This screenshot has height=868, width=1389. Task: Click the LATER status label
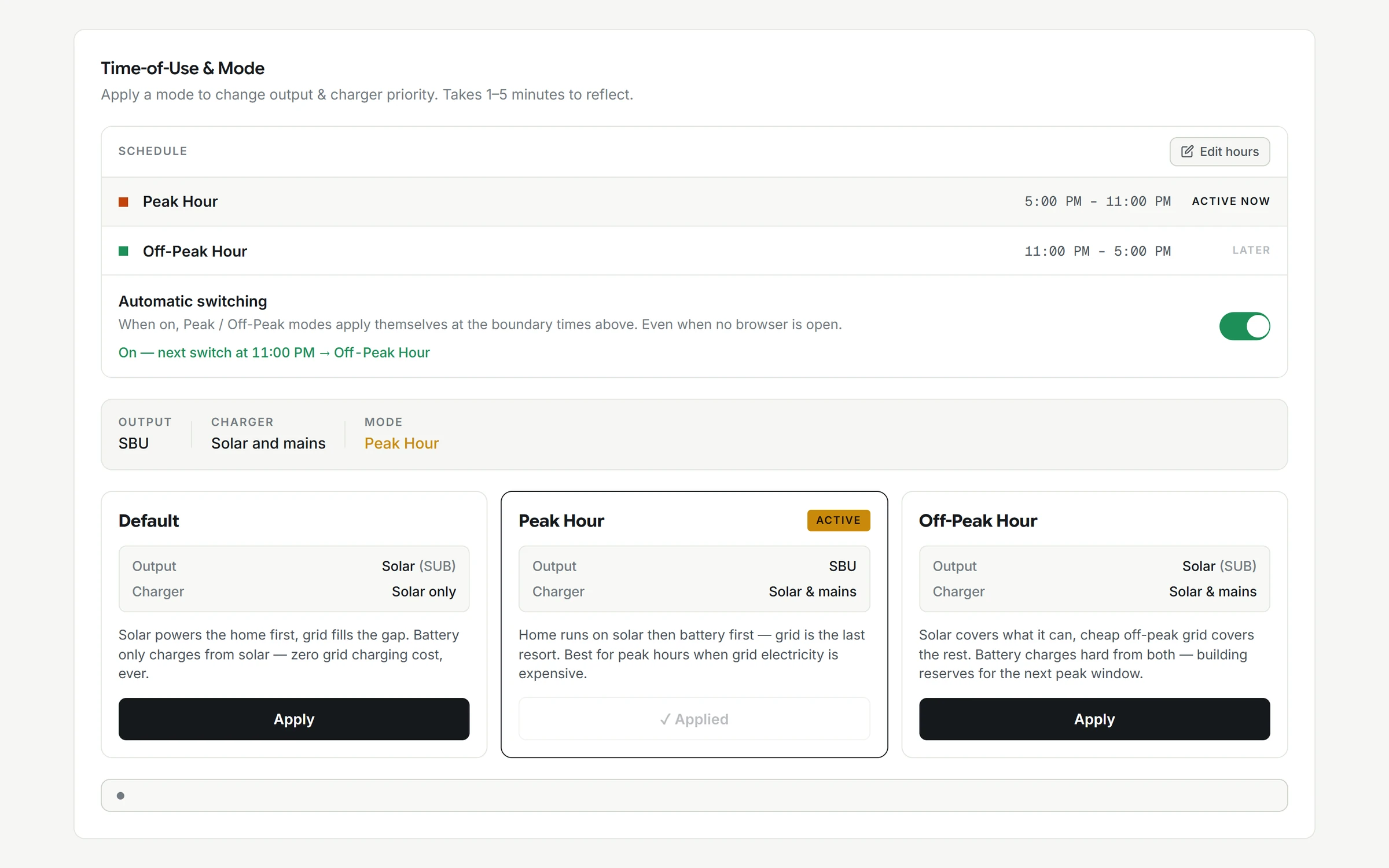1251,251
